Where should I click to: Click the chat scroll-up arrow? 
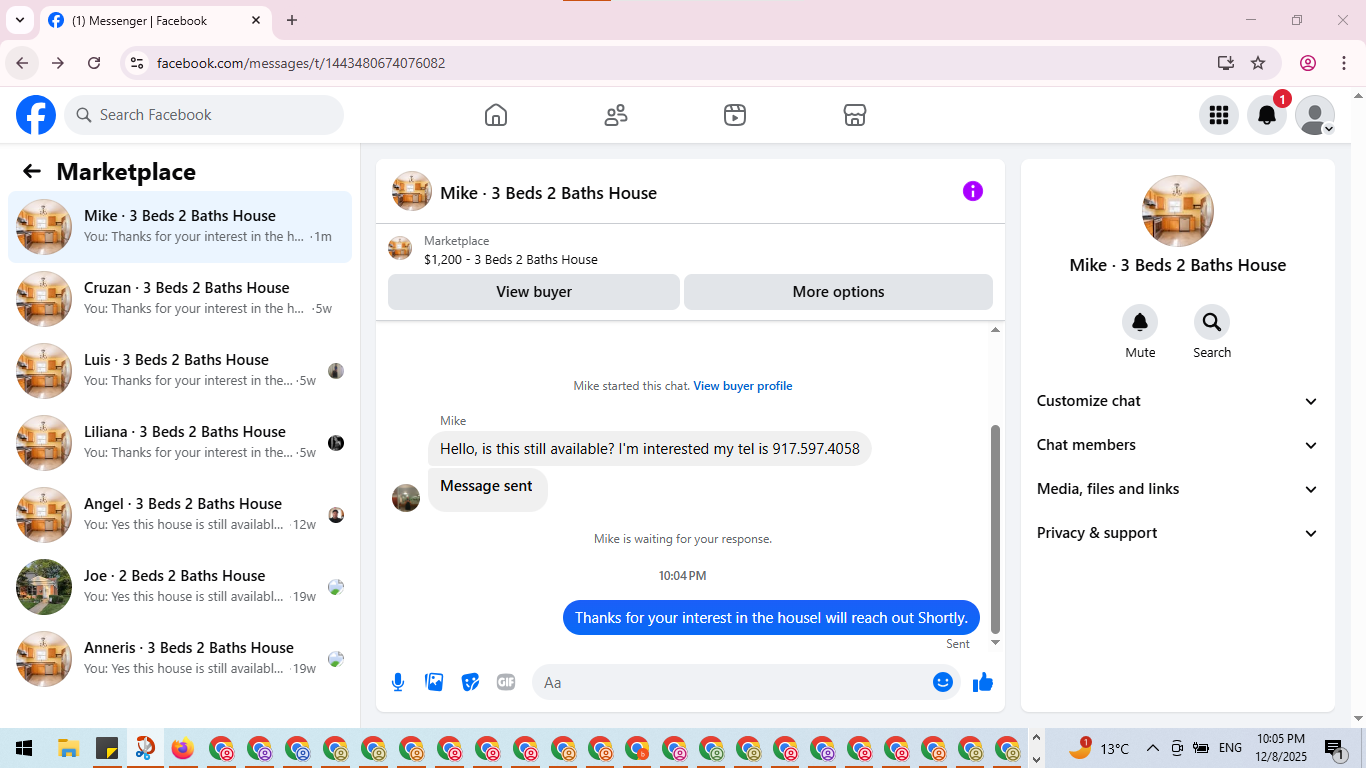pyautogui.click(x=995, y=330)
